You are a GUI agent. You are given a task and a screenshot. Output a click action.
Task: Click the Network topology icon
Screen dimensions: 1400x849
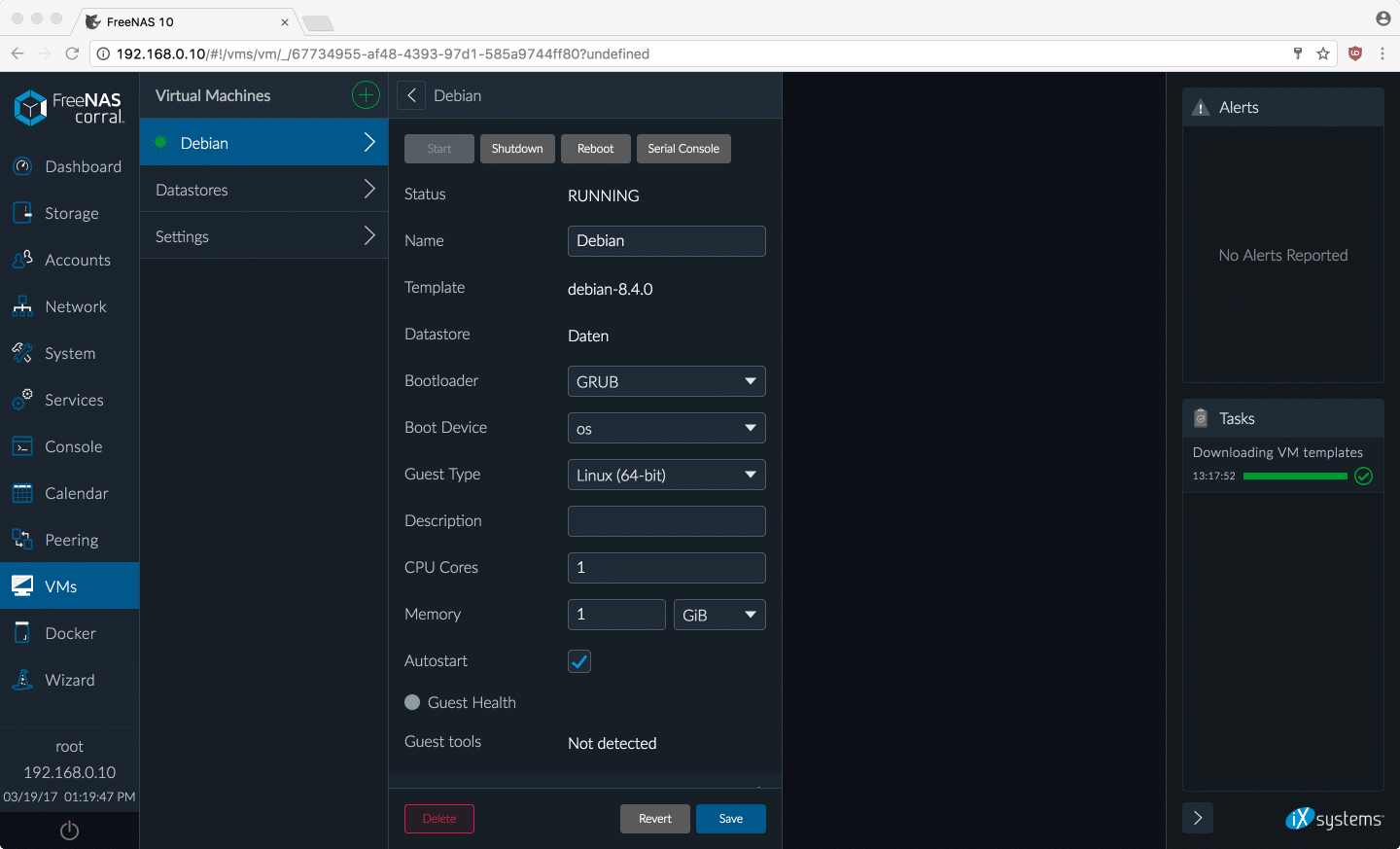(x=22, y=306)
